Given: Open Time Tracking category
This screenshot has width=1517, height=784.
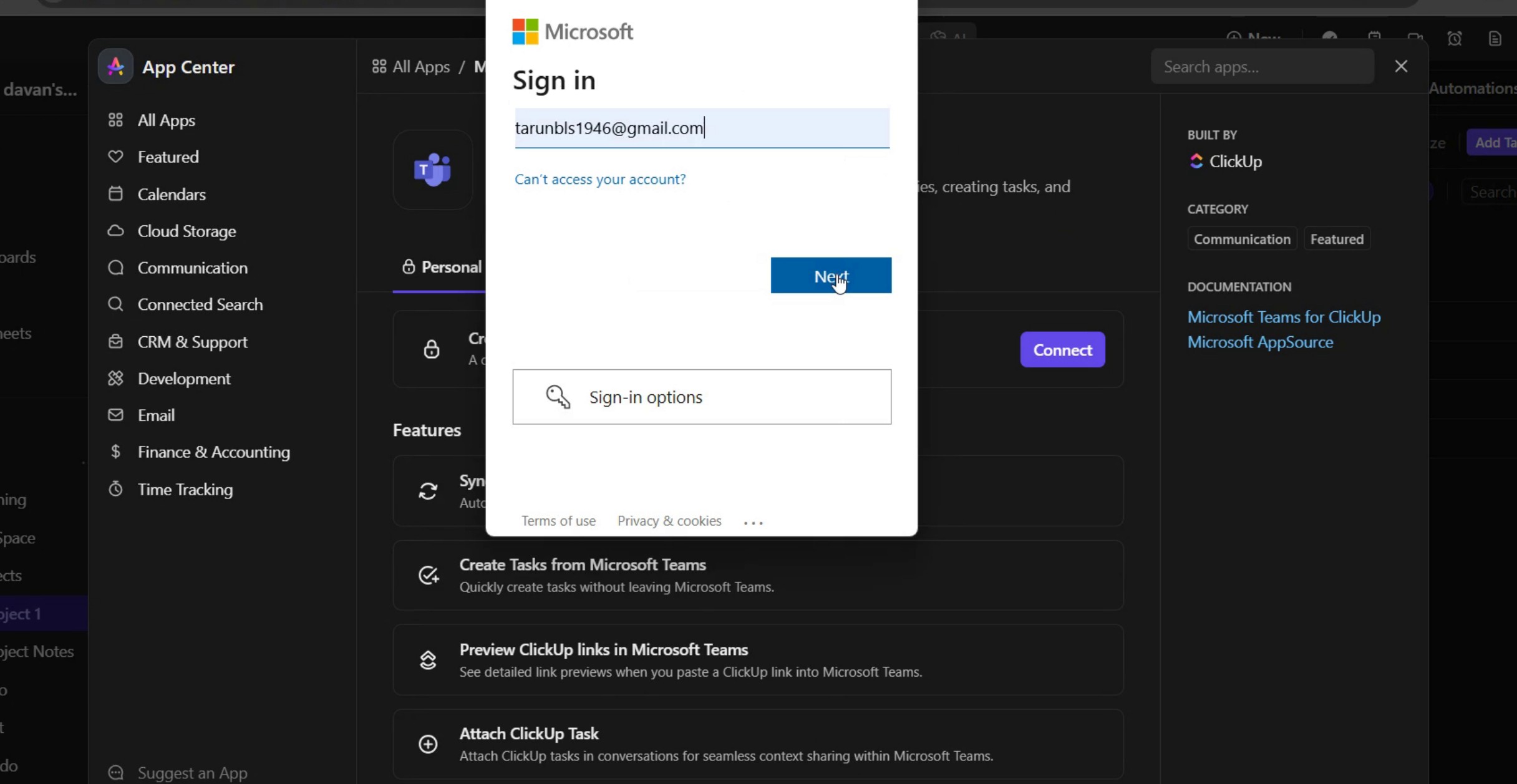Looking at the screenshot, I should 185,490.
